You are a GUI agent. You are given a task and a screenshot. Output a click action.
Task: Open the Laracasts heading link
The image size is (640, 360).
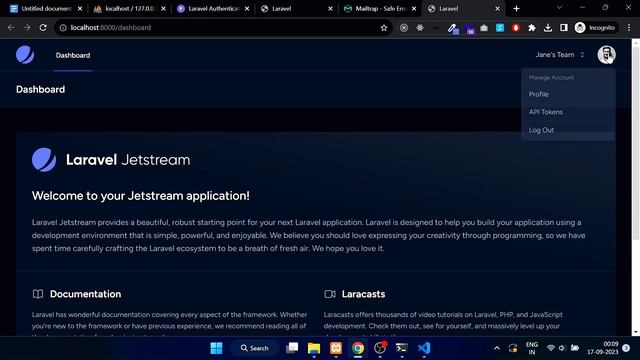click(x=363, y=294)
